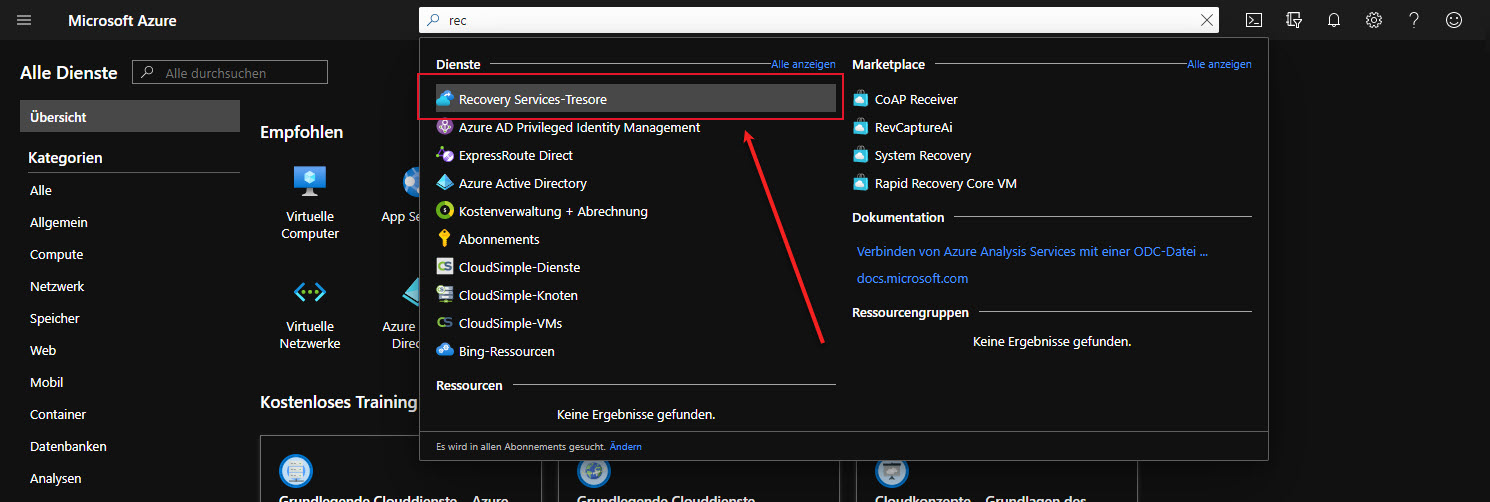This screenshot has height=502, width=1490.
Task: Click the Recovery Services-Tresore icon
Action: pos(446,99)
